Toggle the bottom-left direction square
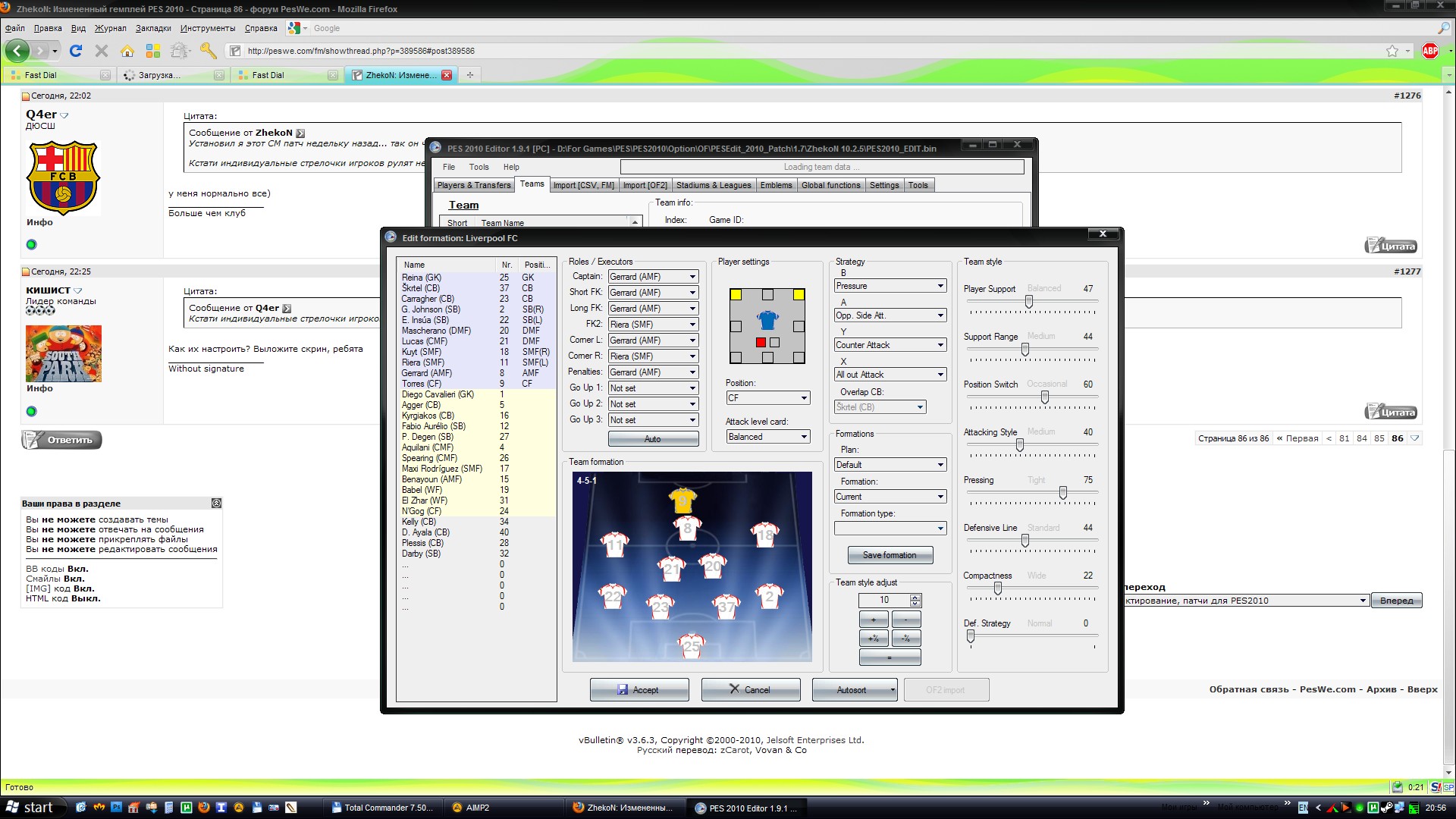Screen dimensions: 1456x819 736,357
